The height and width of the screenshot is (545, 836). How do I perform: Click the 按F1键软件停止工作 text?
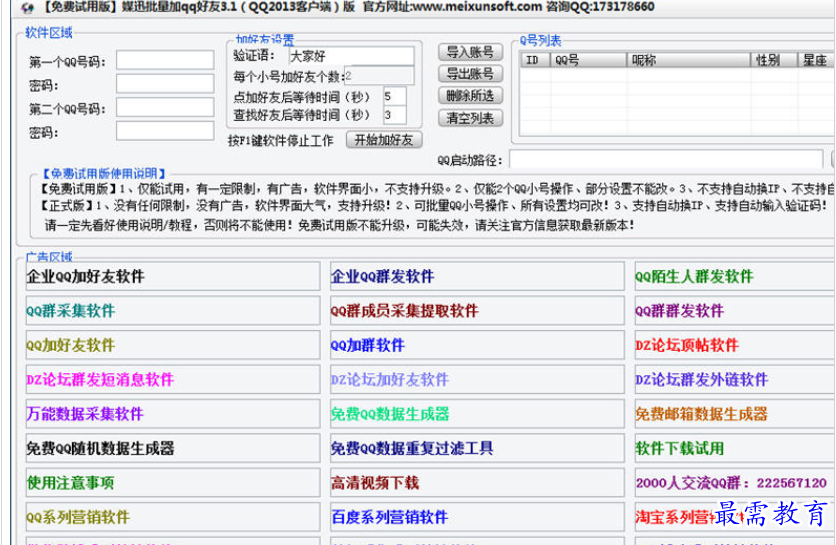coord(280,140)
